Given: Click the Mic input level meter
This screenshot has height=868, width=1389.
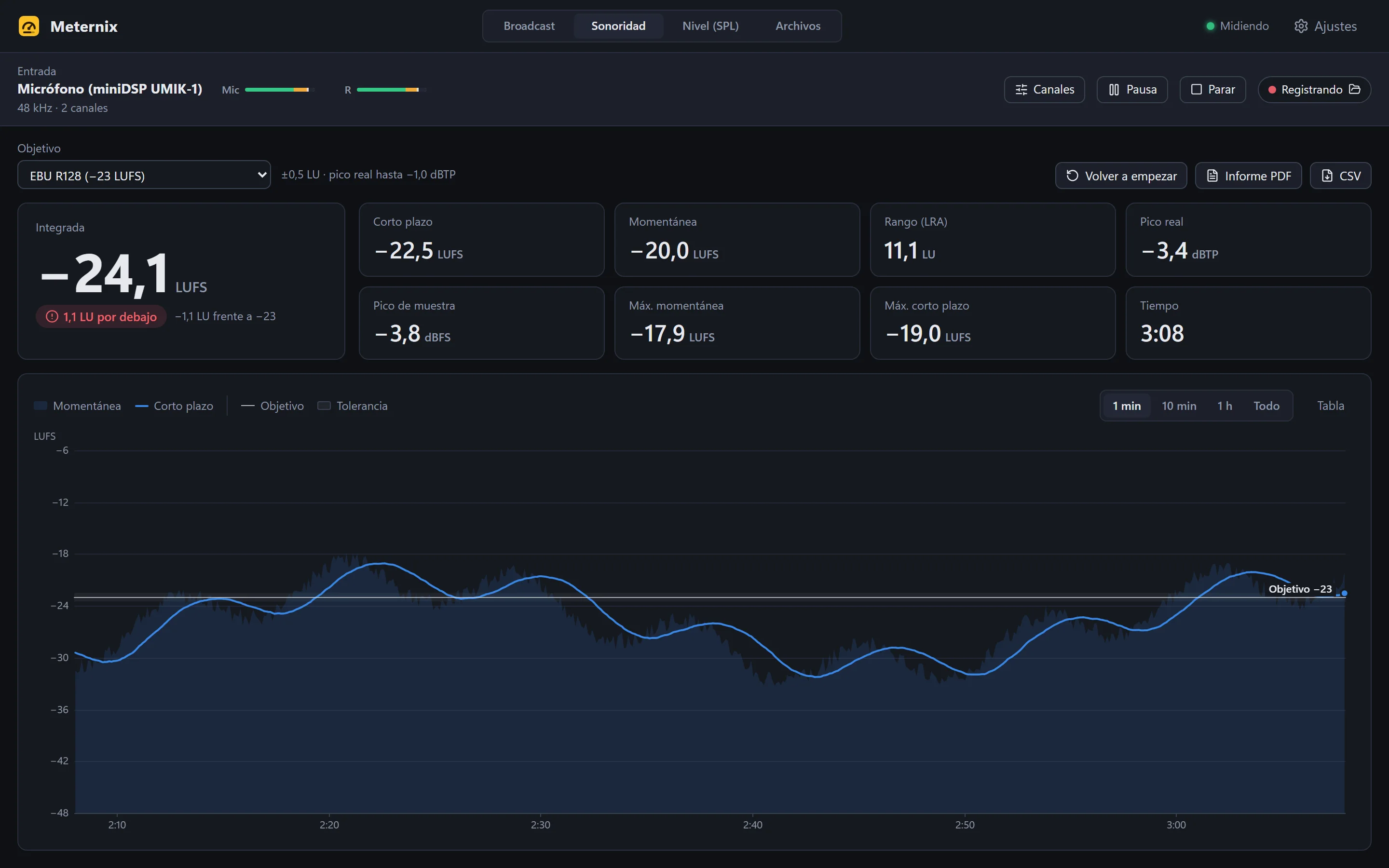Looking at the screenshot, I should click(280, 90).
